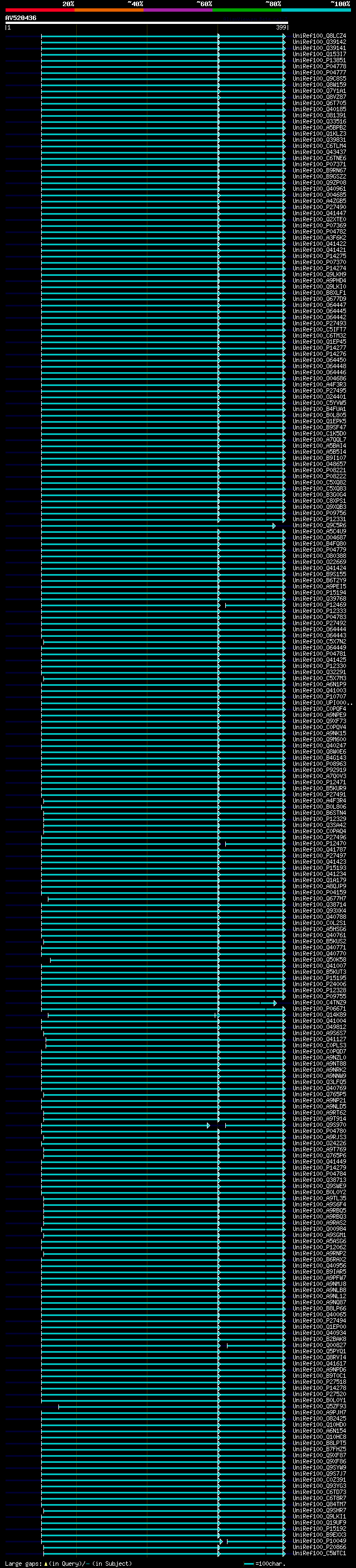Select the UniRef100_Q6T705 label
This screenshot has width=356, height=1568.
(x=319, y=103)
